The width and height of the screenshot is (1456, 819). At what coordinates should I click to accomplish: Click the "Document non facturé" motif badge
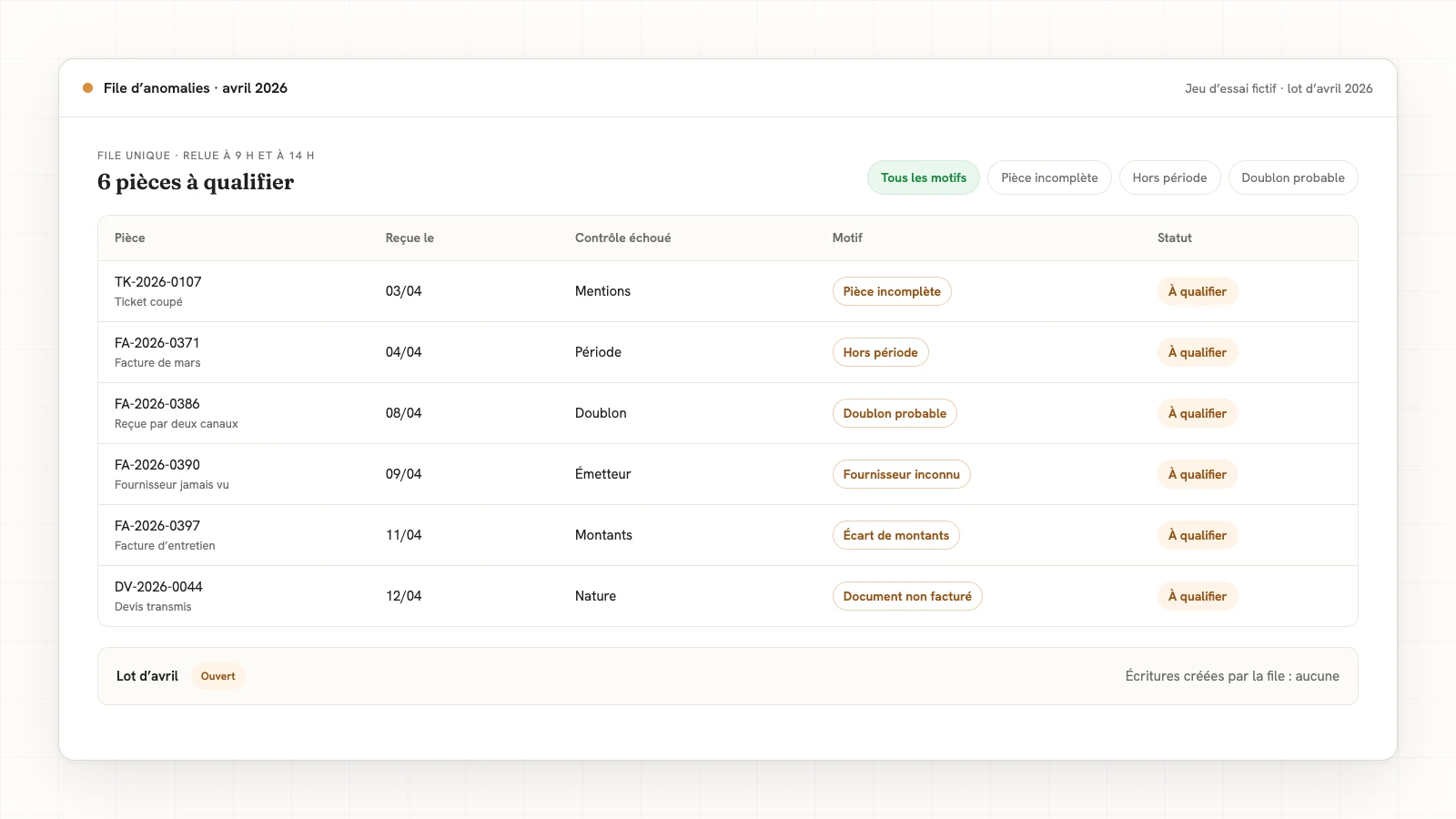click(x=907, y=596)
